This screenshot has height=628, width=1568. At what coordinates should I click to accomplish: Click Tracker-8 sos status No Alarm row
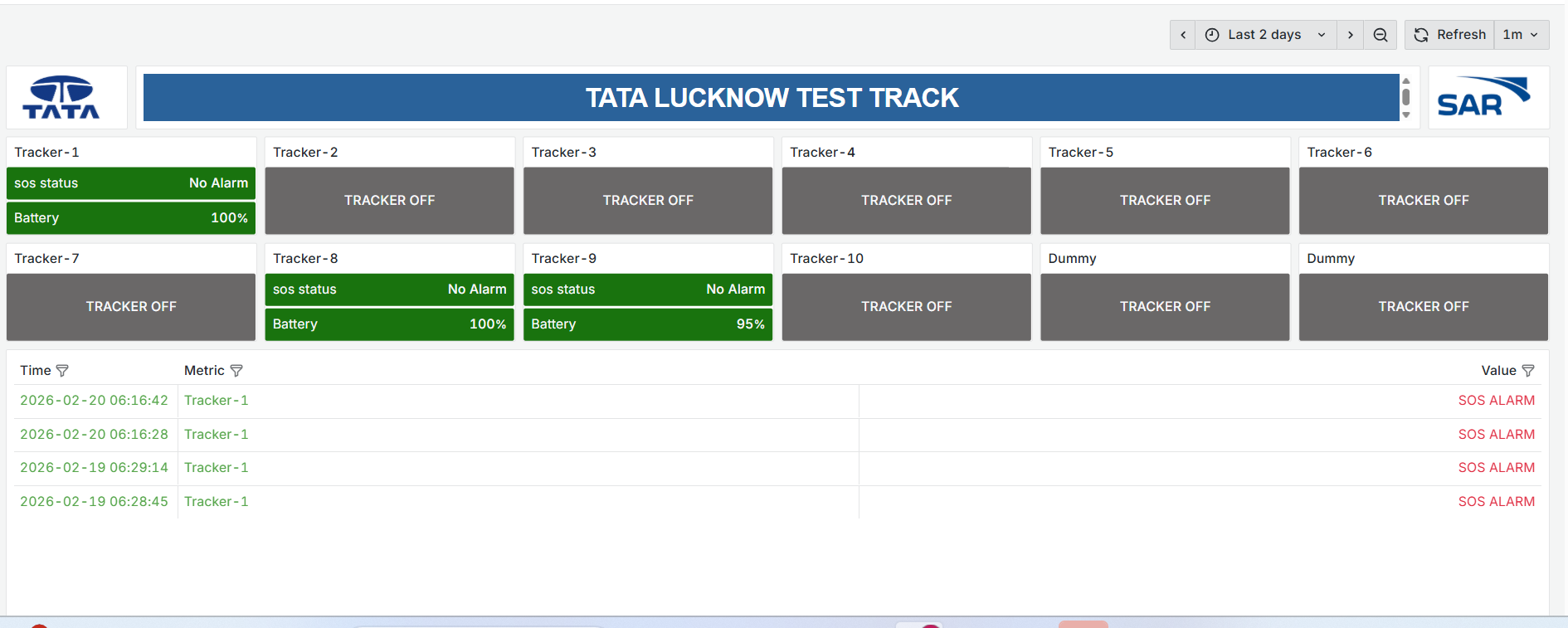pos(389,290)
